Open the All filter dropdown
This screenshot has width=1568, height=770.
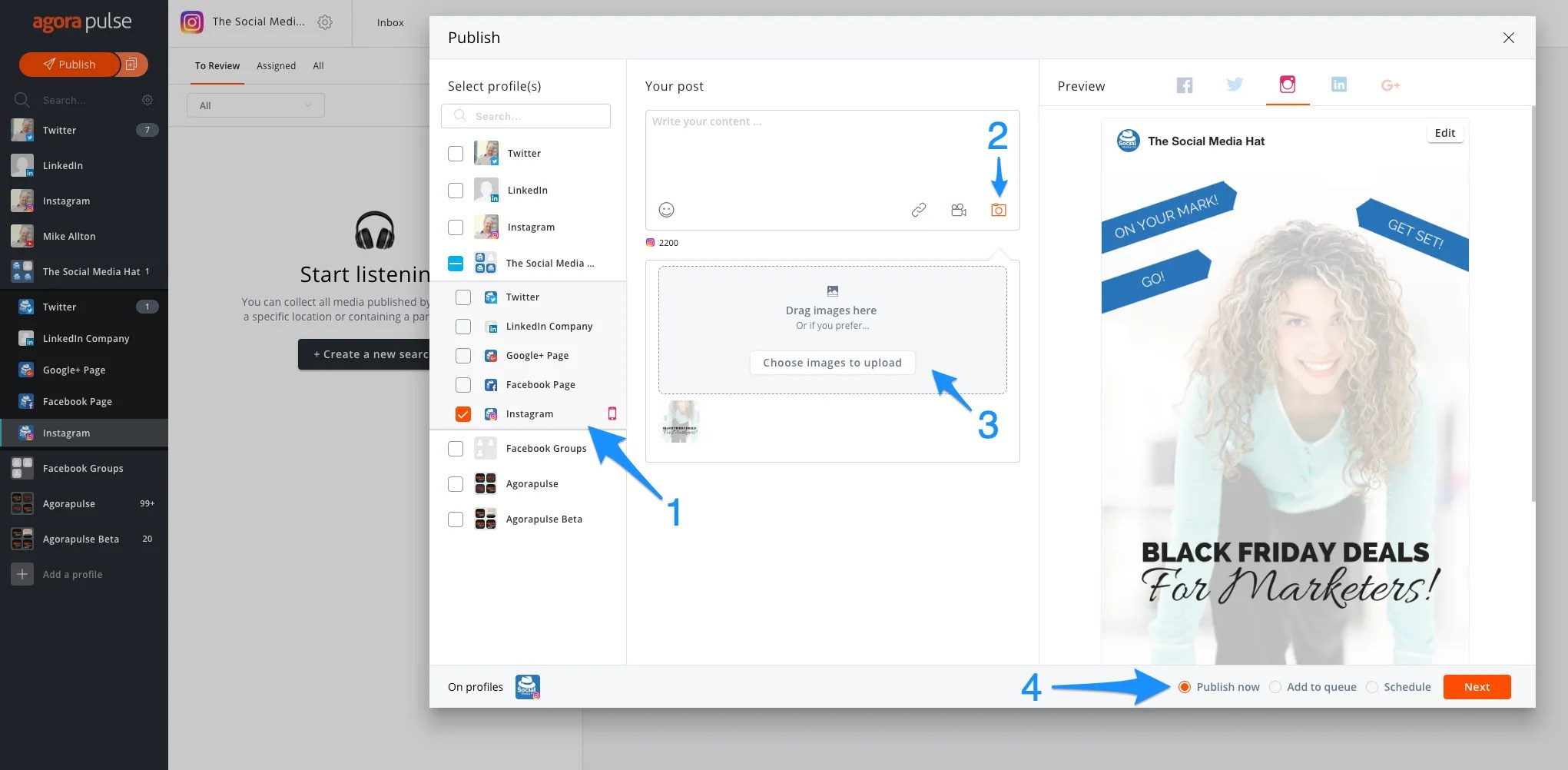pyautogui.click(x=256, y=105)
